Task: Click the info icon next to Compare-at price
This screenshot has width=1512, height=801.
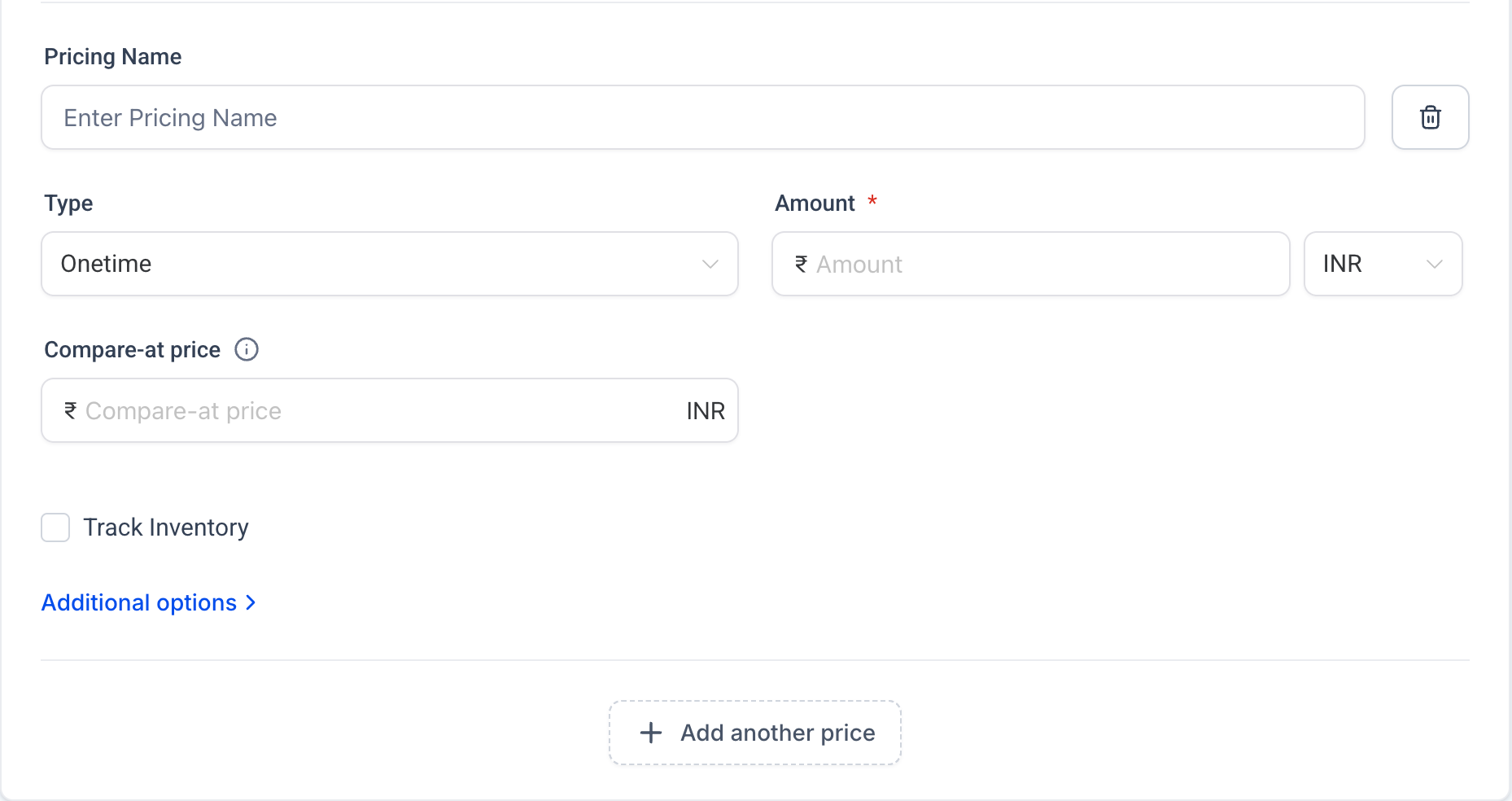Action: [x=246, y=349]
